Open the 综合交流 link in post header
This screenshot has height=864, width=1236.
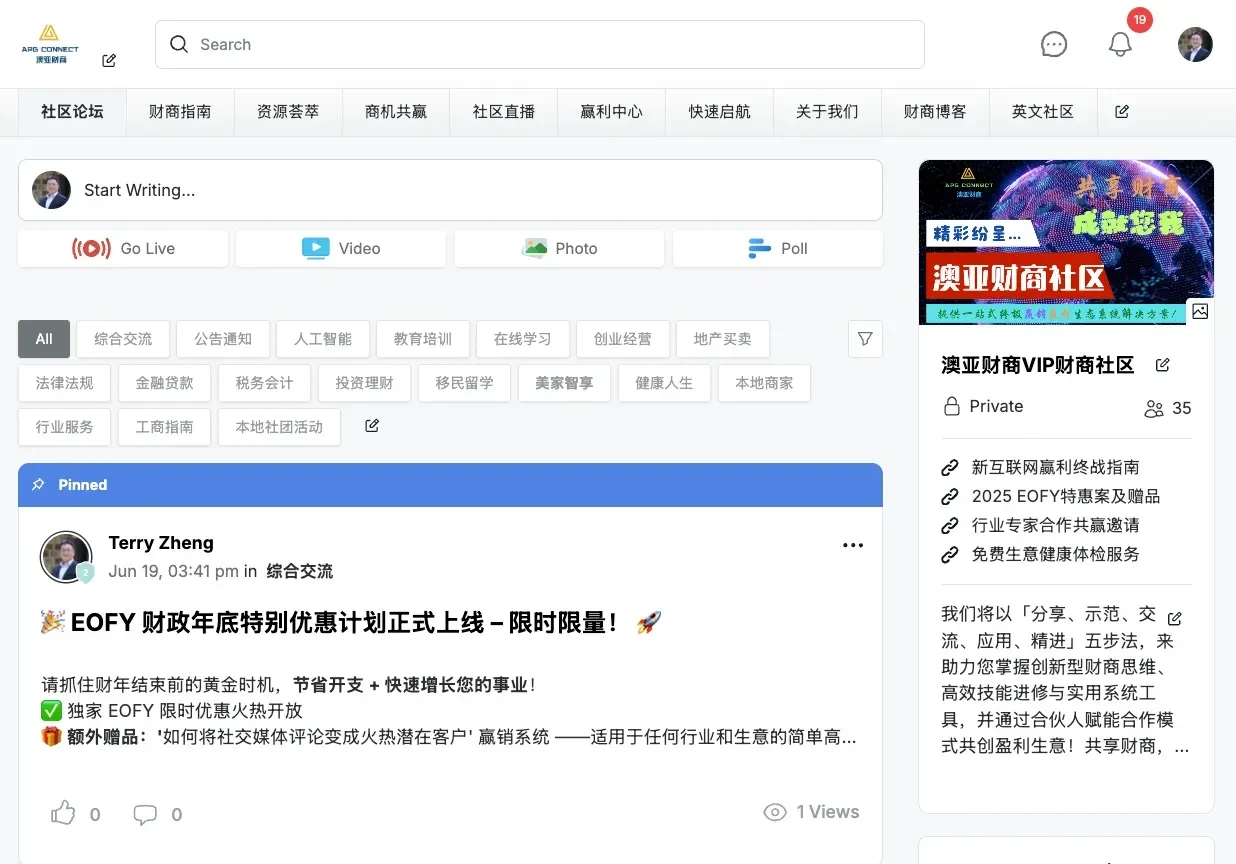[x=299, y=571]
